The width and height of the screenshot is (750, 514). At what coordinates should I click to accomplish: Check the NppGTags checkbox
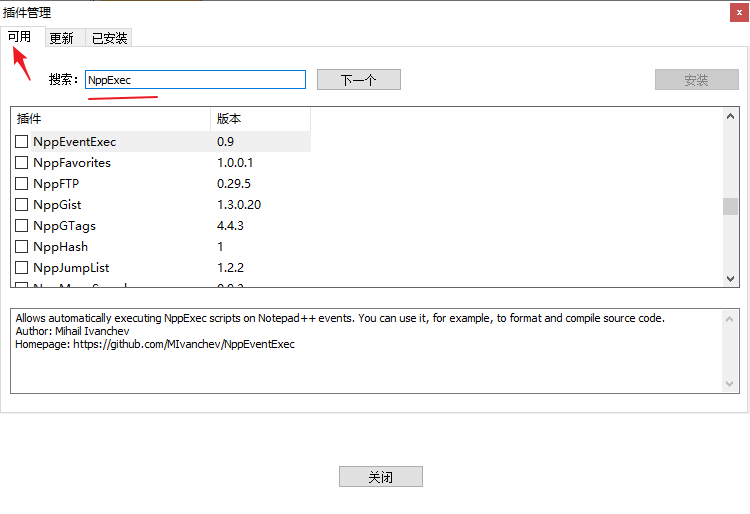[x=22, y=226]
